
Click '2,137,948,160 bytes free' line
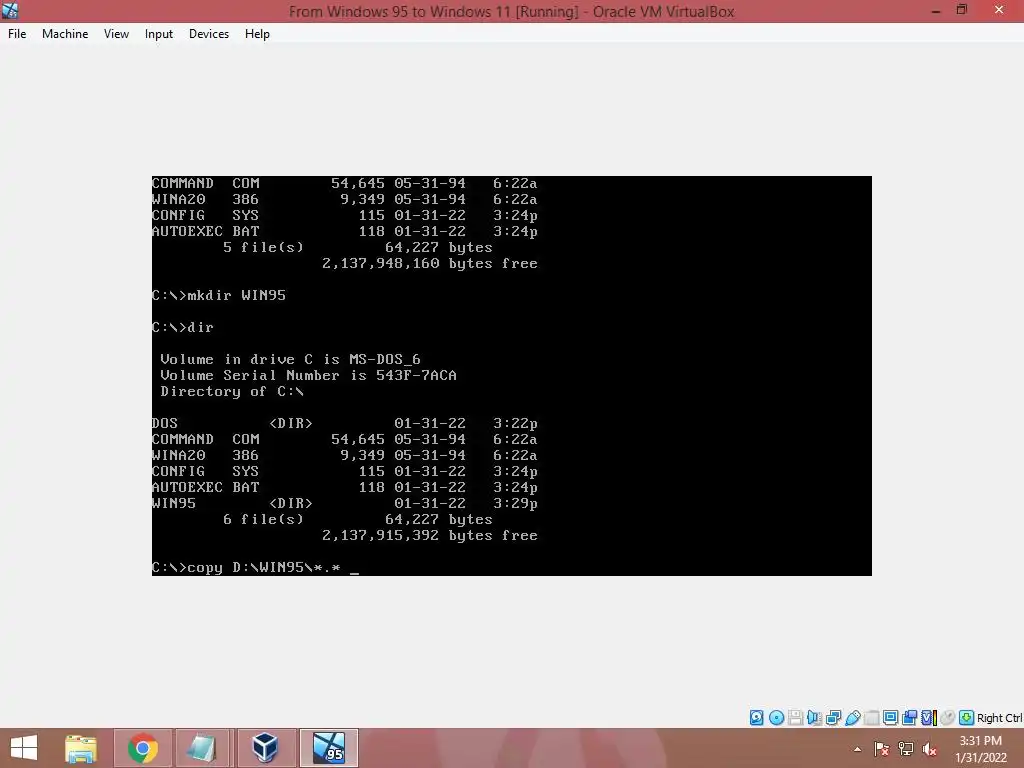coord(430,264)
